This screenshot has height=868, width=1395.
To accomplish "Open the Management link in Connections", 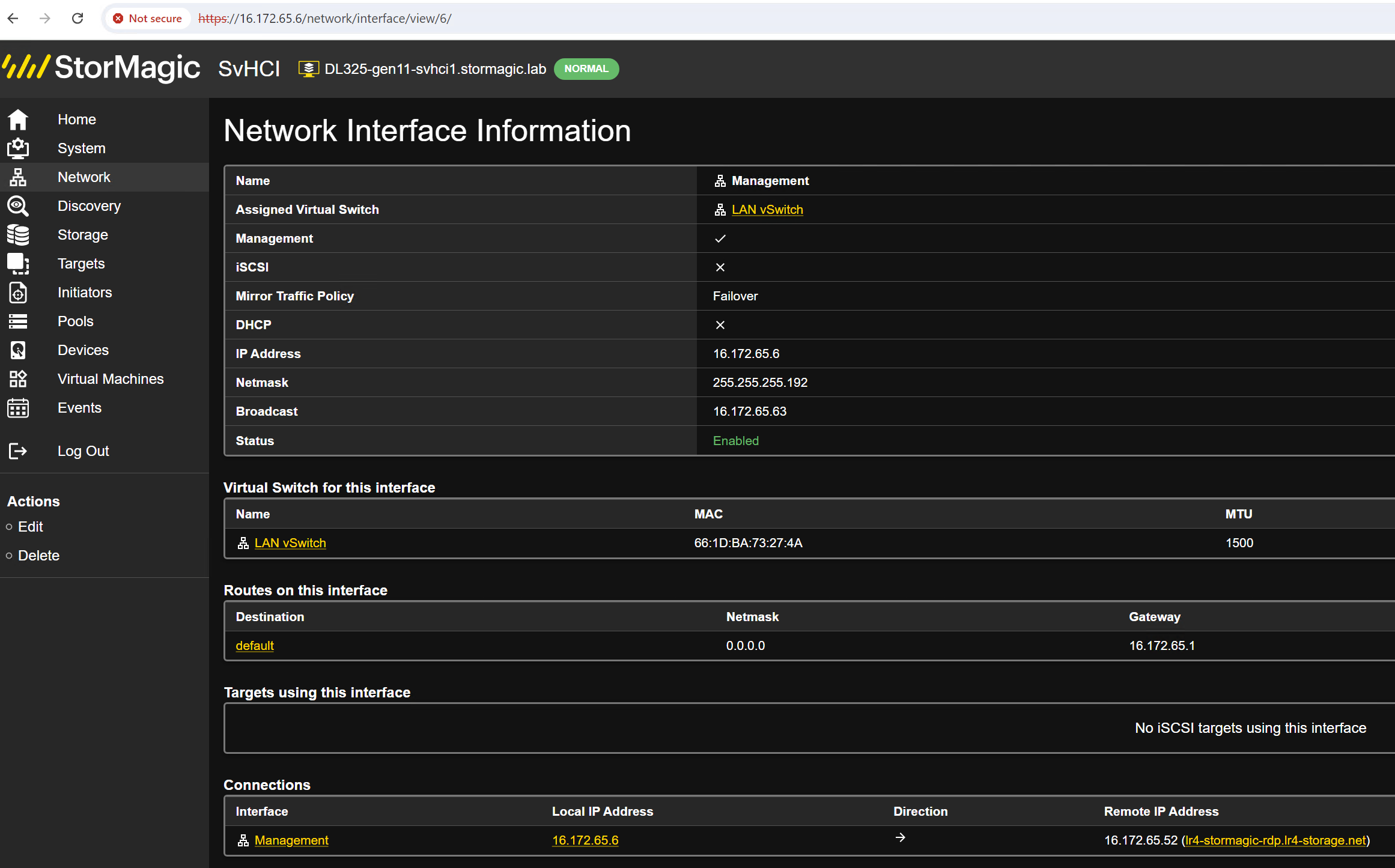I will [291, 840].
